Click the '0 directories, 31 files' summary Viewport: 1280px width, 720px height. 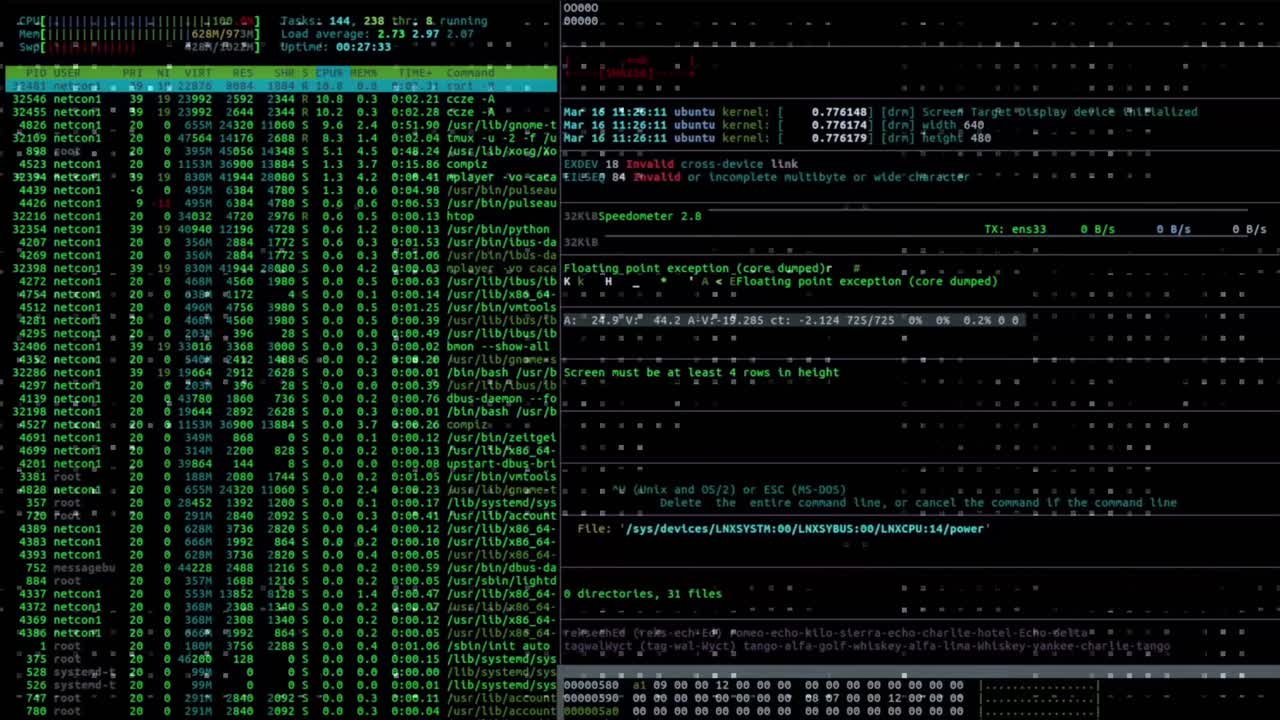pyautogui.click(x=643, y=593)
